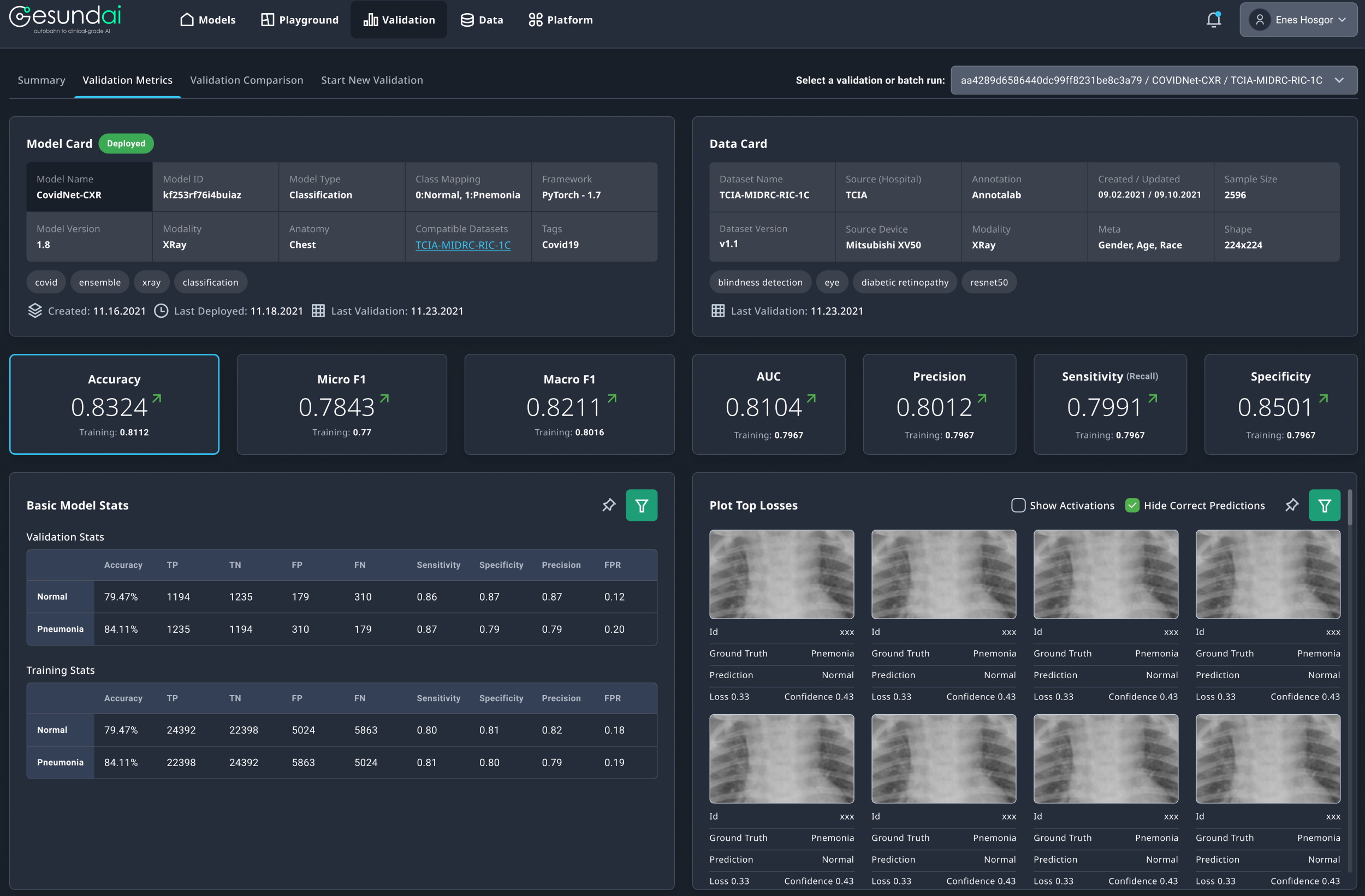Pin the Basic Model Stats panel
1365x896 pixels.
(x=608, y=505)
